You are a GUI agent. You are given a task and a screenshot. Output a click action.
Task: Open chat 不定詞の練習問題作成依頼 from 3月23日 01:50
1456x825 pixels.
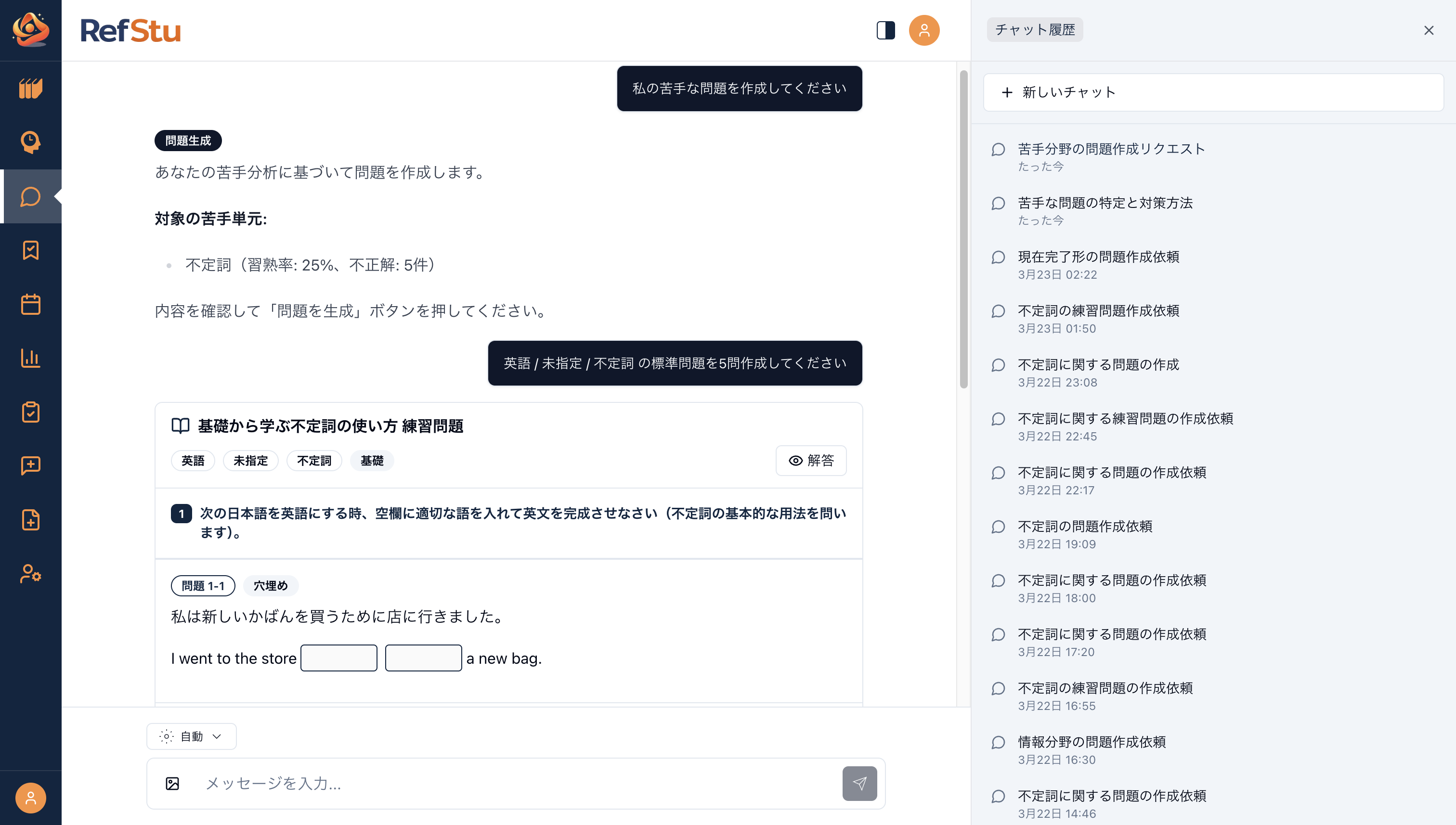pyautogui.click(x=1213, y=319)
